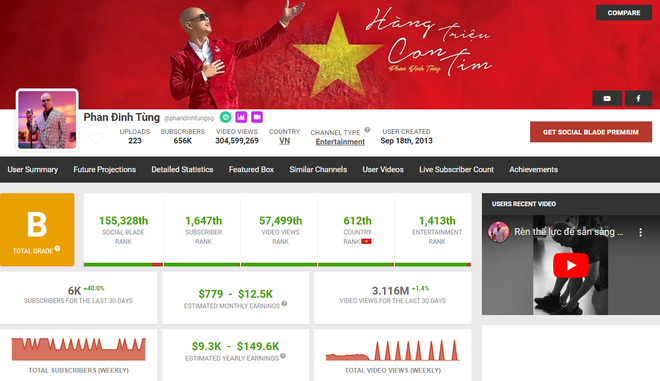The width and height of the screenshot is (660, 381).
Task: Open Estimated Monthly Earnings help icon
Action: 284,304
